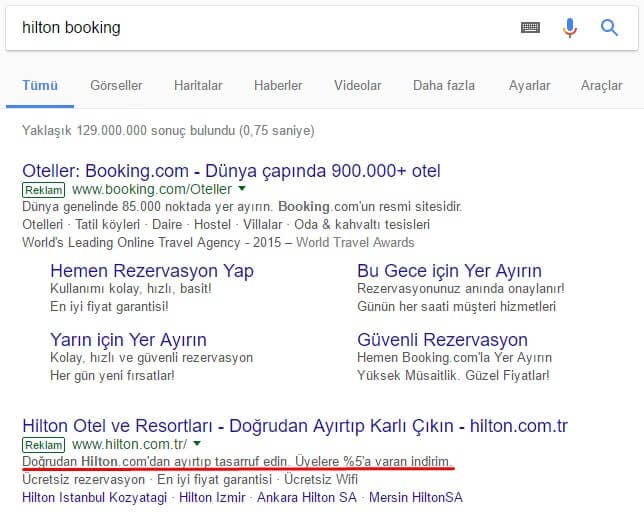Click the Reklam badge on Booking.com ad
The height and width of the screenshot is (516, 644).
click(x=44, y=190)
